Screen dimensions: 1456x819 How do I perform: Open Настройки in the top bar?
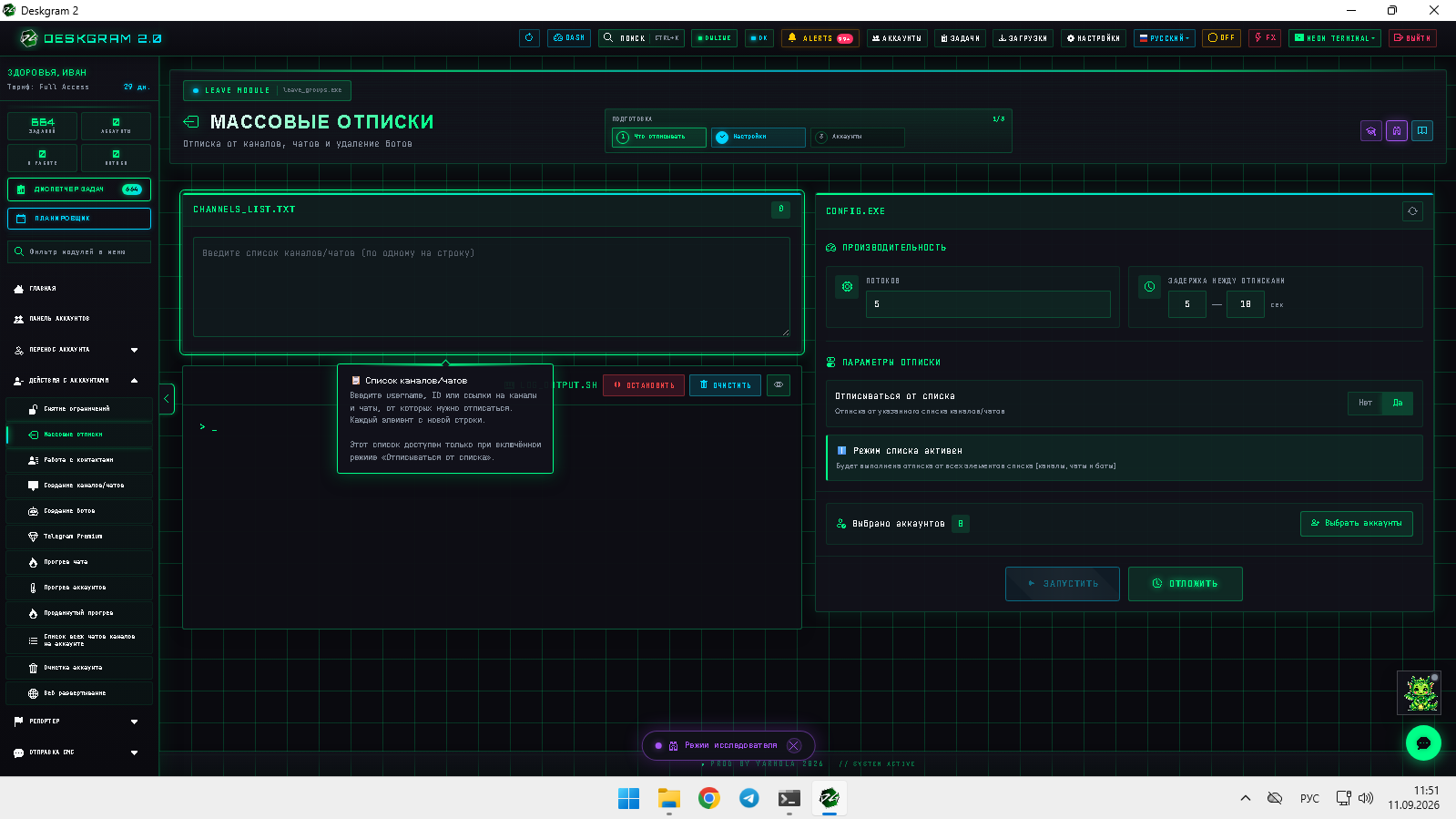[1093, 38]
